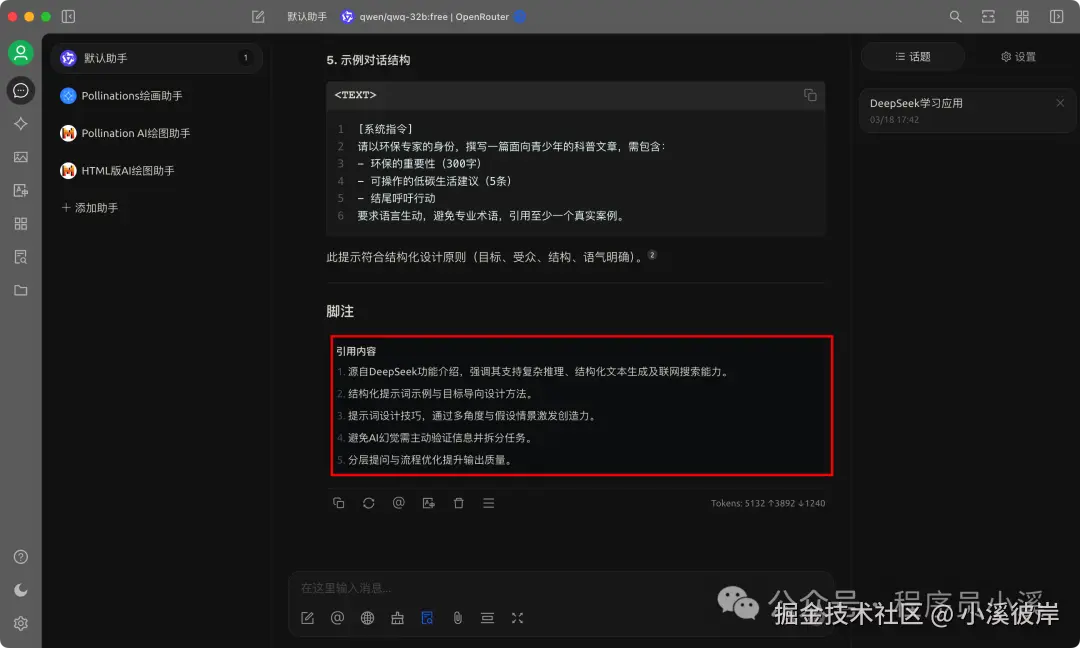
Task: Toggle the blue knowledge base icon
Action: click(427, 618)
